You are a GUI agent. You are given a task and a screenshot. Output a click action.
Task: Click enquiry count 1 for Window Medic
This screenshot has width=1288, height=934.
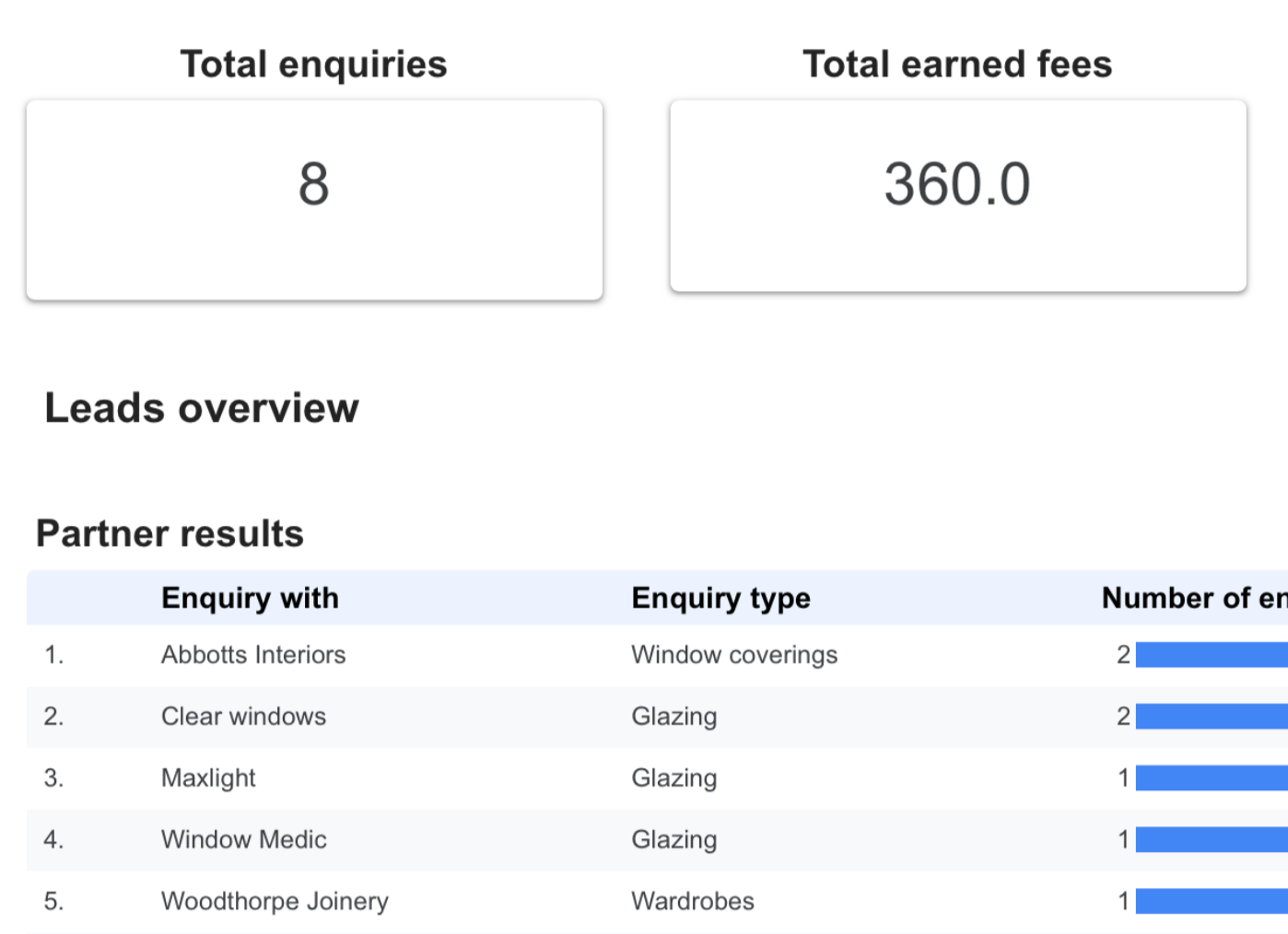[x=1123, y=840]
